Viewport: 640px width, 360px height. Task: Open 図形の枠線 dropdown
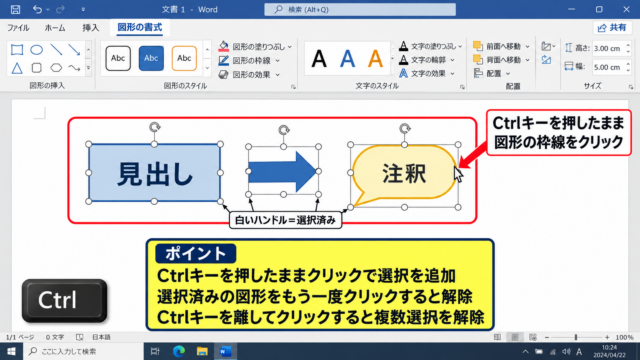click(x=249, y=60)
